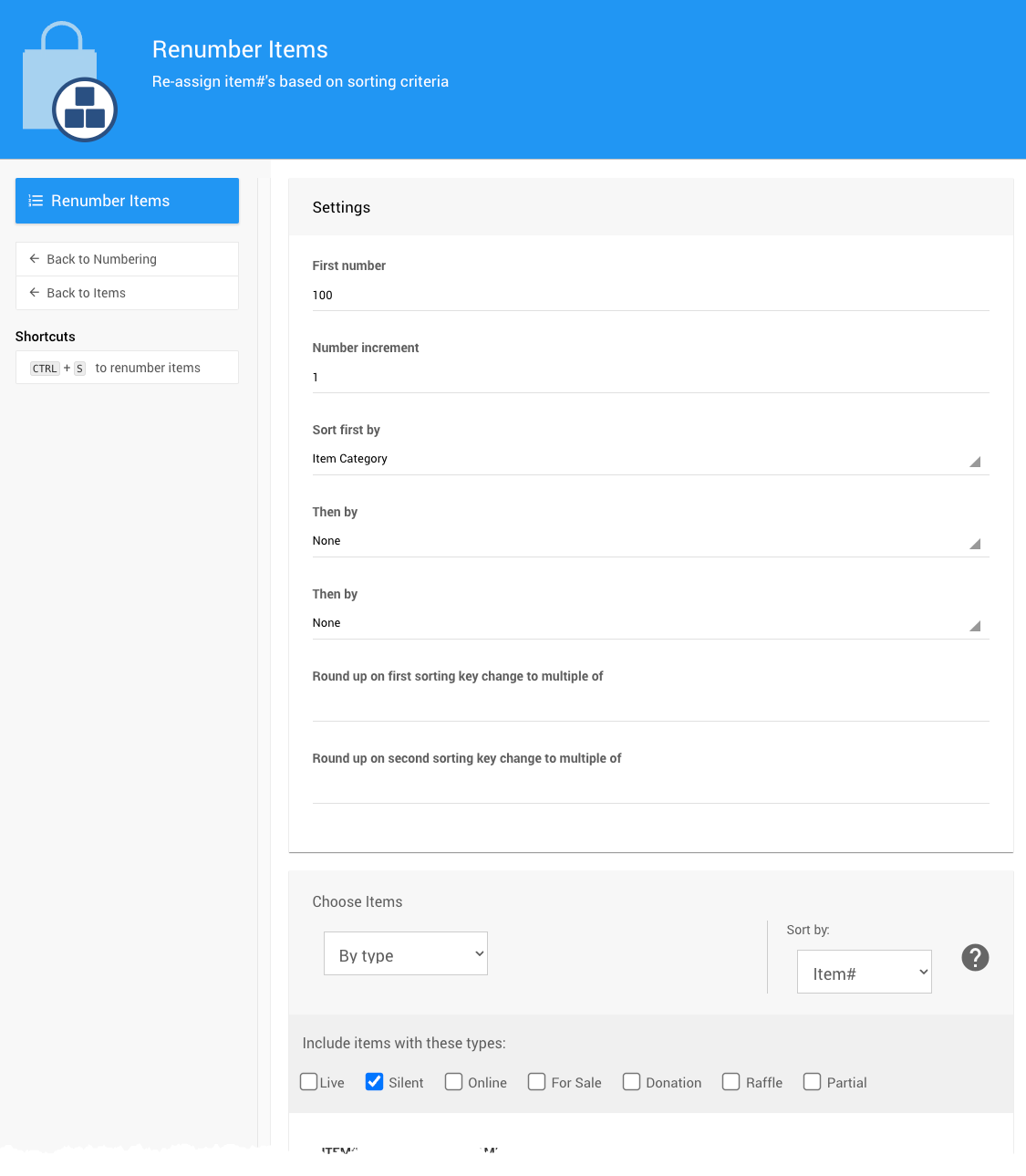Click the Number increment field
Image resolution: width=1026 pixels, height=1176 pixels.
coord(649,378)
